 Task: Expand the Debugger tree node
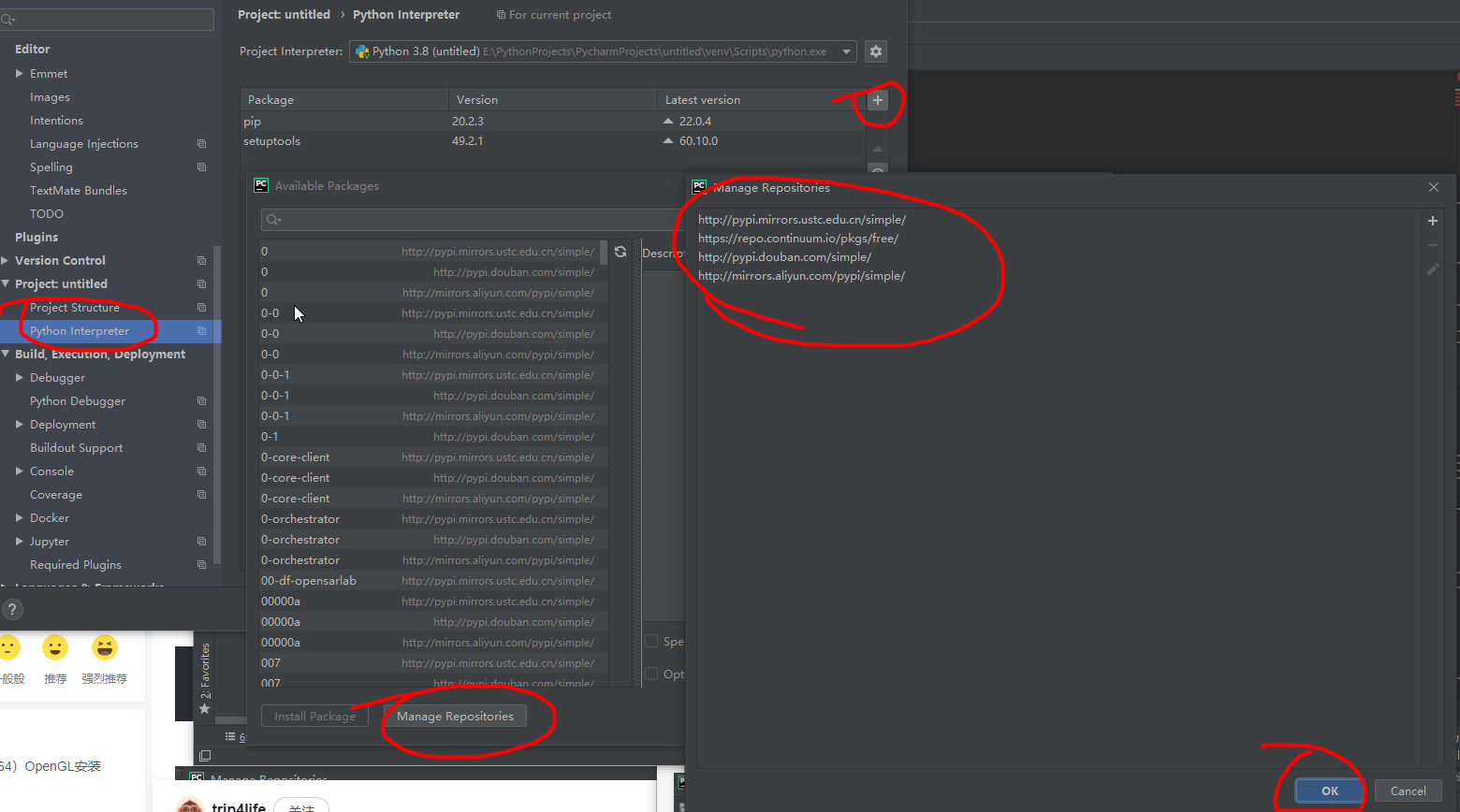[x=19, y=378]
